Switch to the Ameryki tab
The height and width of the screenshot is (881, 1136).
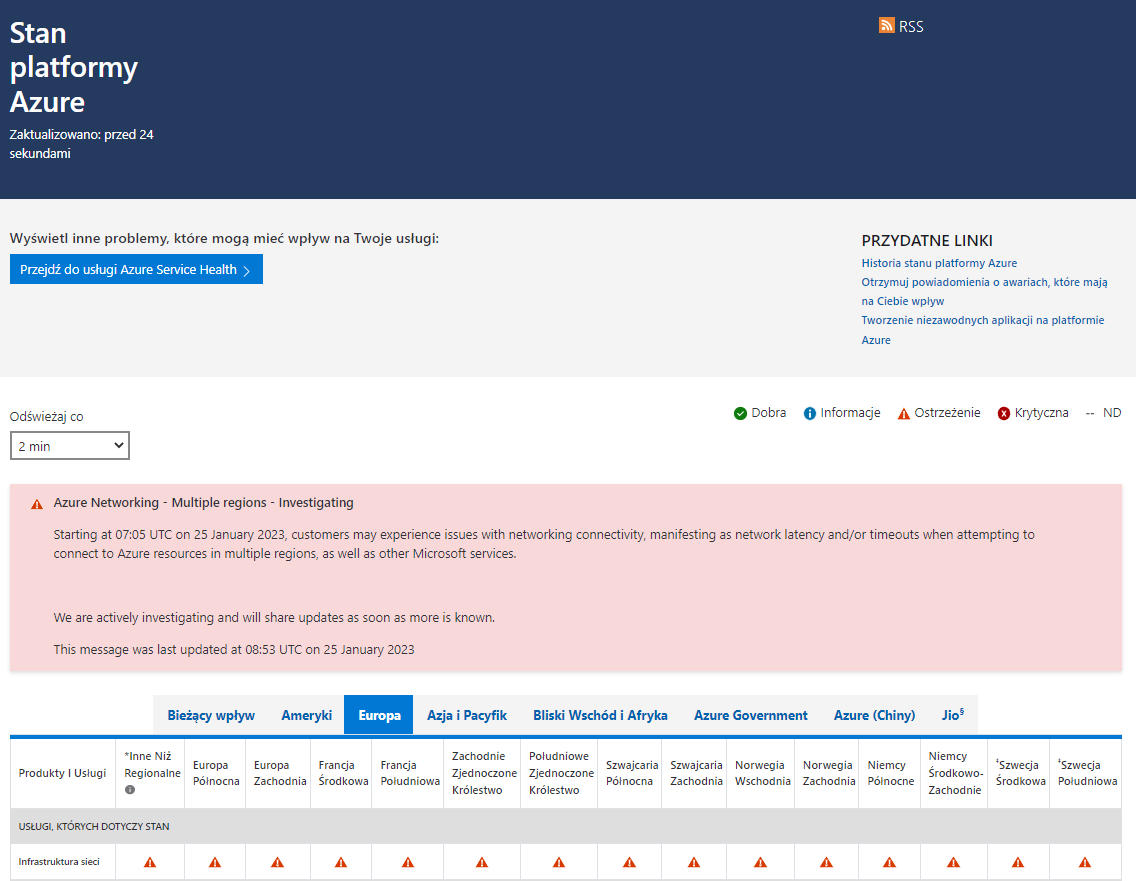coord(306,715)
